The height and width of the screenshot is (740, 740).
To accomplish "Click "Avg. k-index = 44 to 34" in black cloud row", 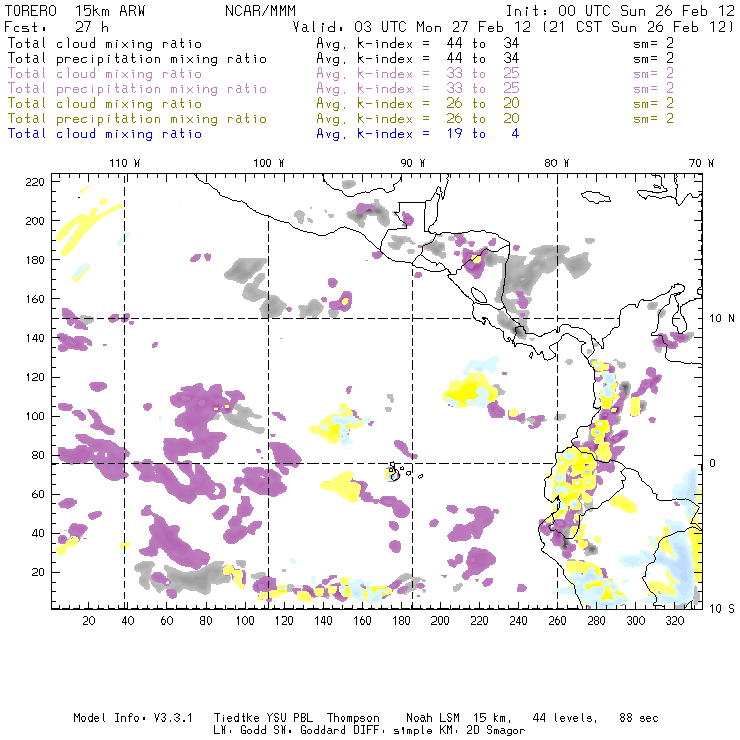I will pos(418,44).
